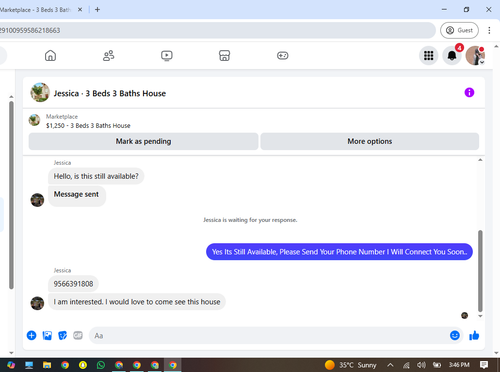
Task: Open the volume speaker tray icon
Action: tap(421, 365)
